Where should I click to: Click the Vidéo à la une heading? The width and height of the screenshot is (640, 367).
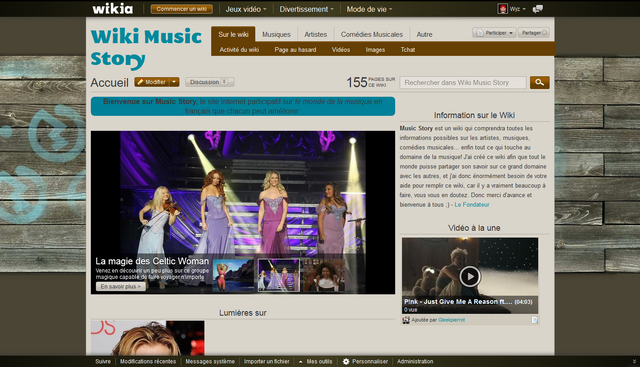[474, 228]
